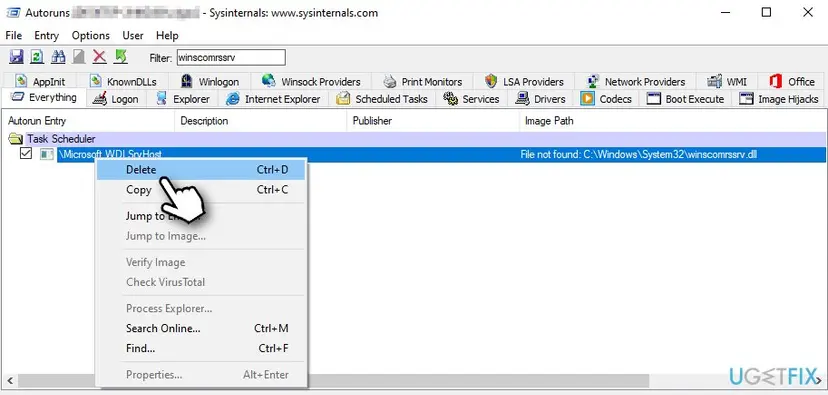828x395 pixels.
Task: Click the Autoruns app icon in title bar
Action: (13, 12)
